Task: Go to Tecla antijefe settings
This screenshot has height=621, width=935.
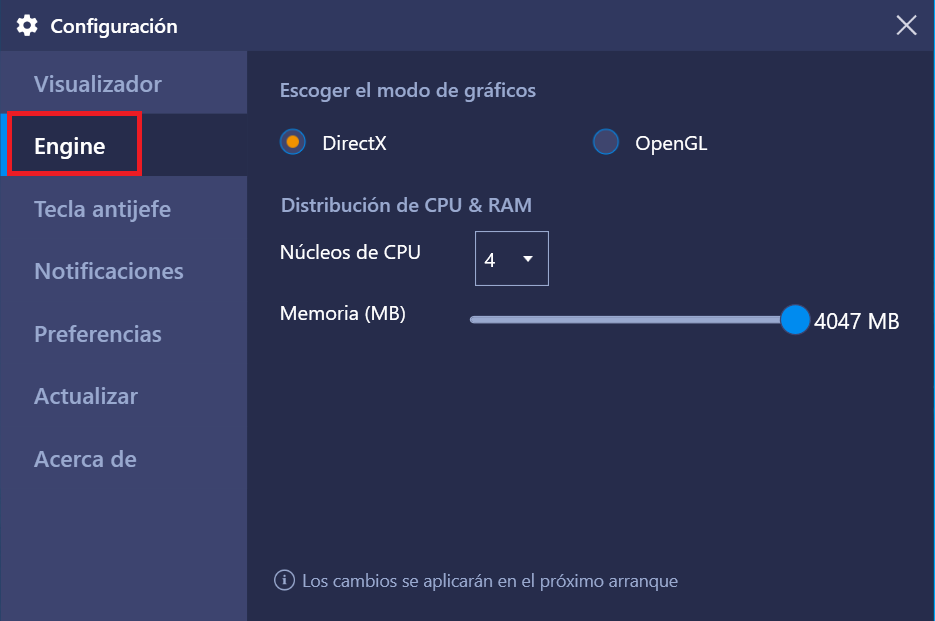Action: coord(103,209)
